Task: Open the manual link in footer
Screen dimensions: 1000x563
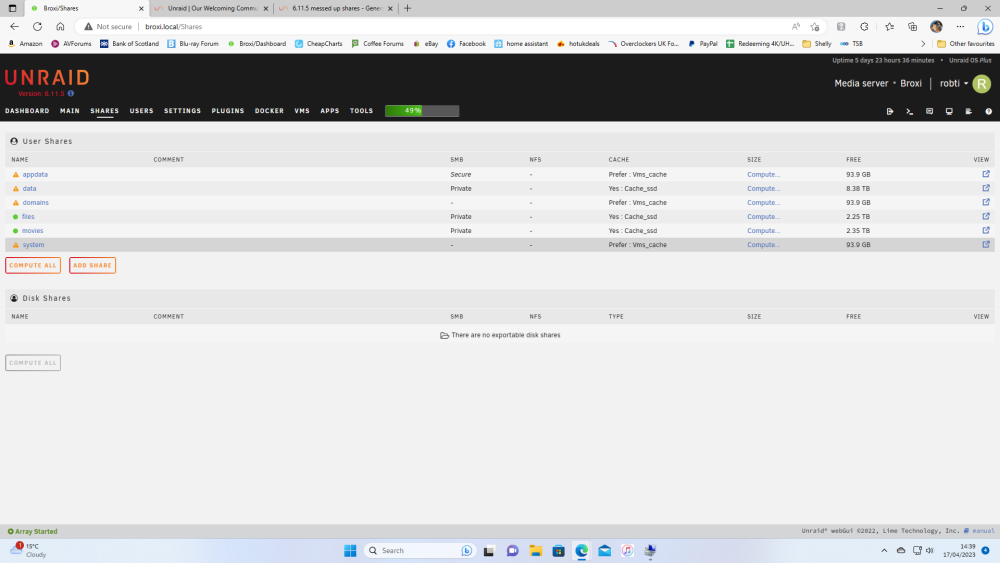Action: (979, 530)
